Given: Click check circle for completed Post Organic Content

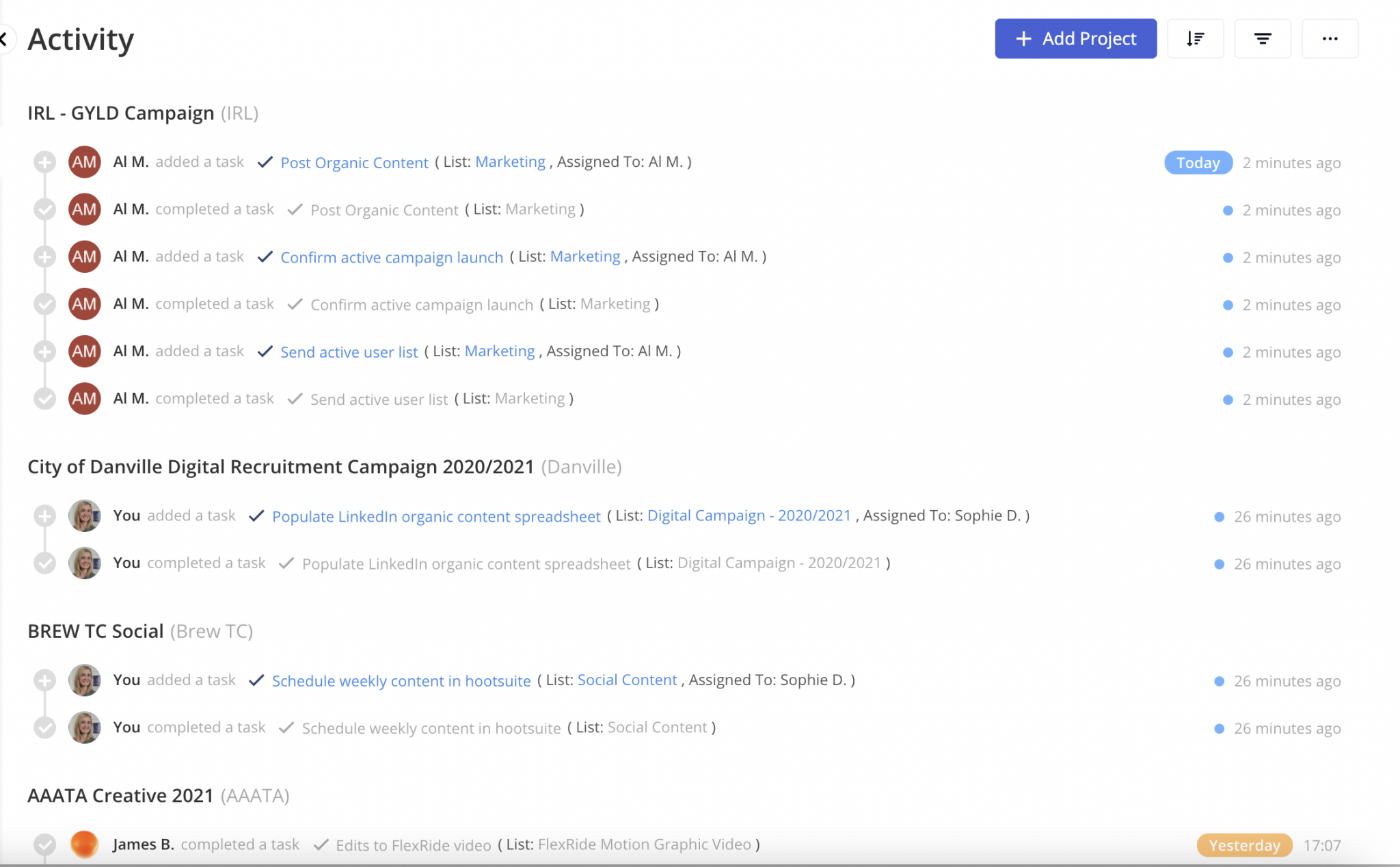Looking at the screenshot, I should [45, 209].
